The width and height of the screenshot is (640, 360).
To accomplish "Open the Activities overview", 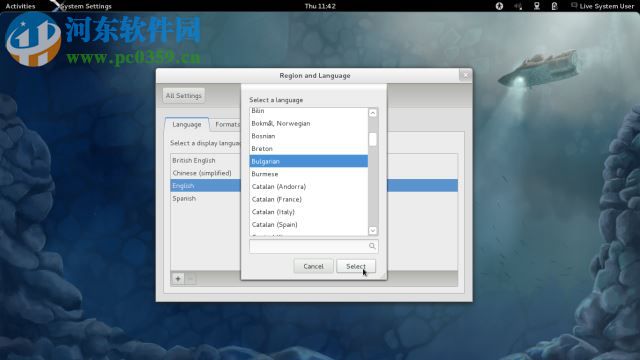I will pyautogui.click(x=20, y=6).
